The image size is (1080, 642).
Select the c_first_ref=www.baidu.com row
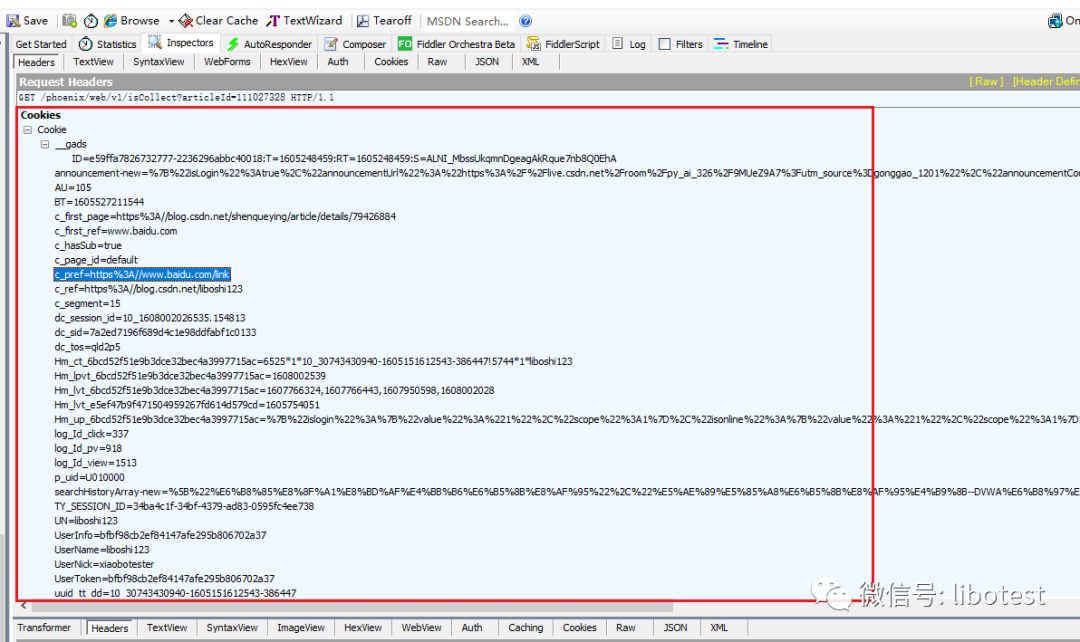click(x=116, y=231)
